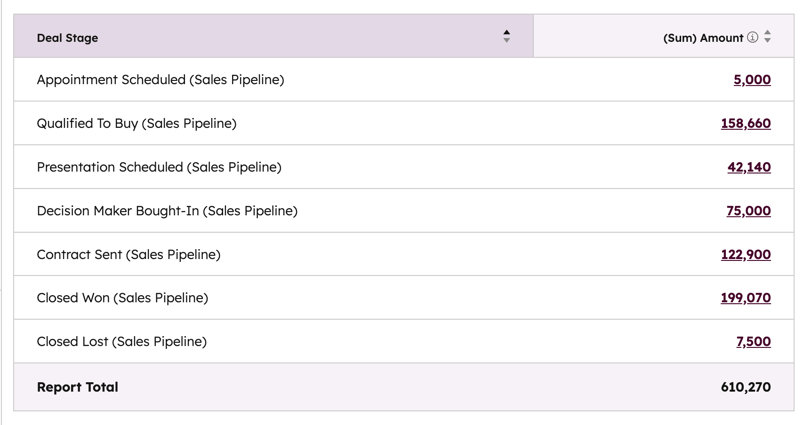Click the (Sum) Amount header label
The height and width of the screenshot is (425, 804).
(x=702, y=38)
